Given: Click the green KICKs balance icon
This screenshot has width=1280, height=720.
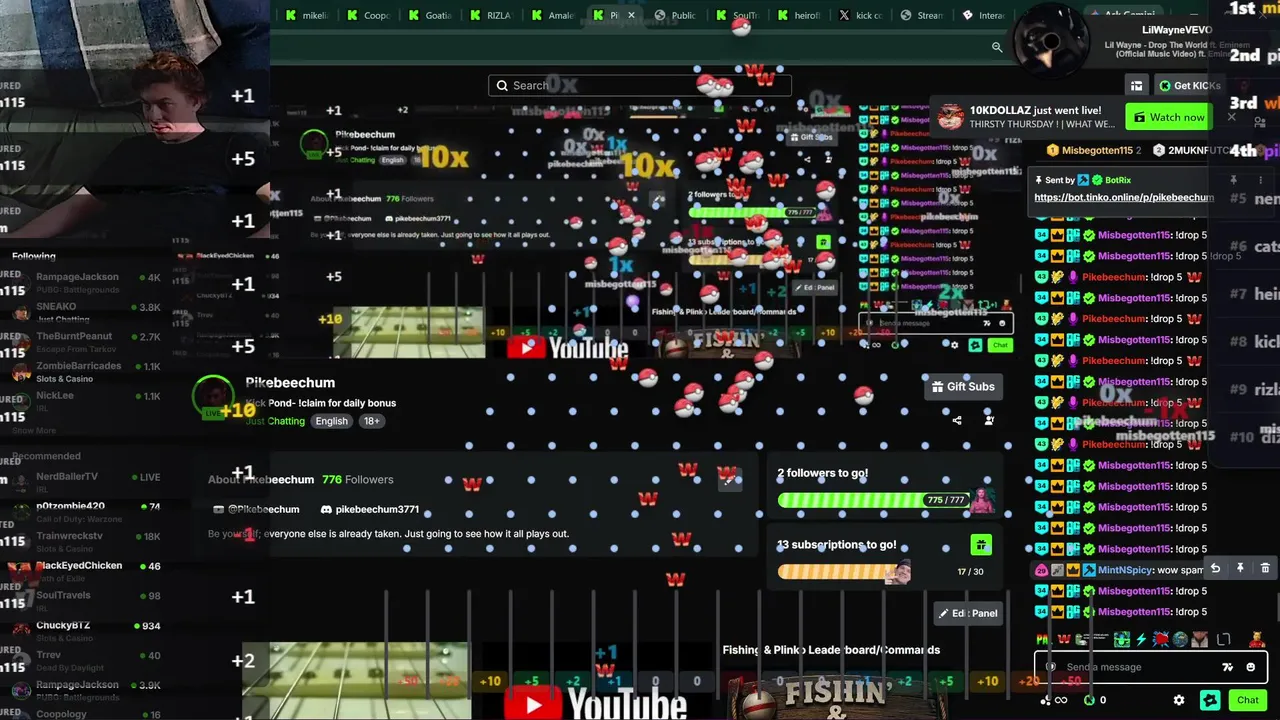Looking at the screenshot, I should (1089, 700).
